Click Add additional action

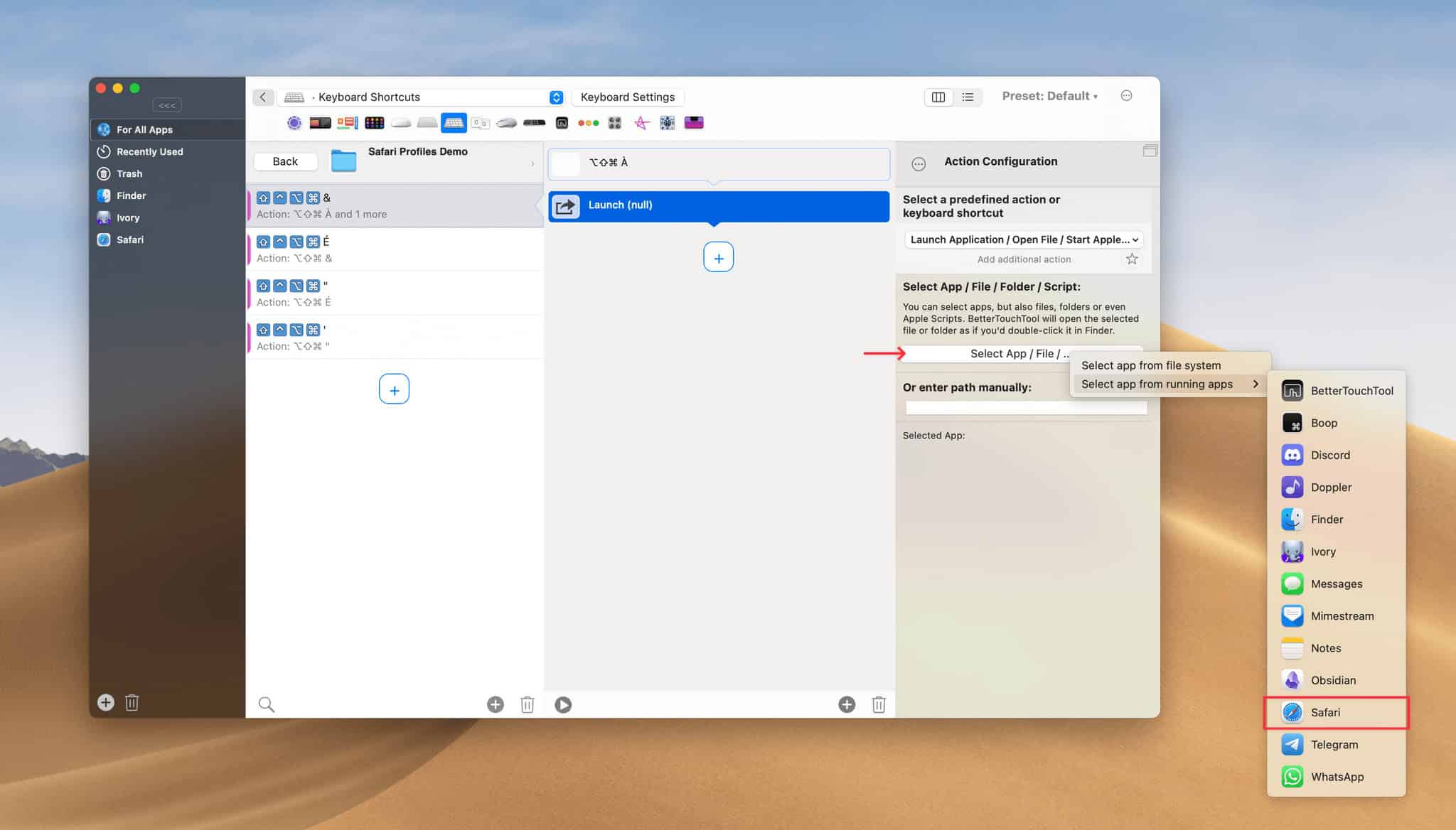click(1024, 259)
